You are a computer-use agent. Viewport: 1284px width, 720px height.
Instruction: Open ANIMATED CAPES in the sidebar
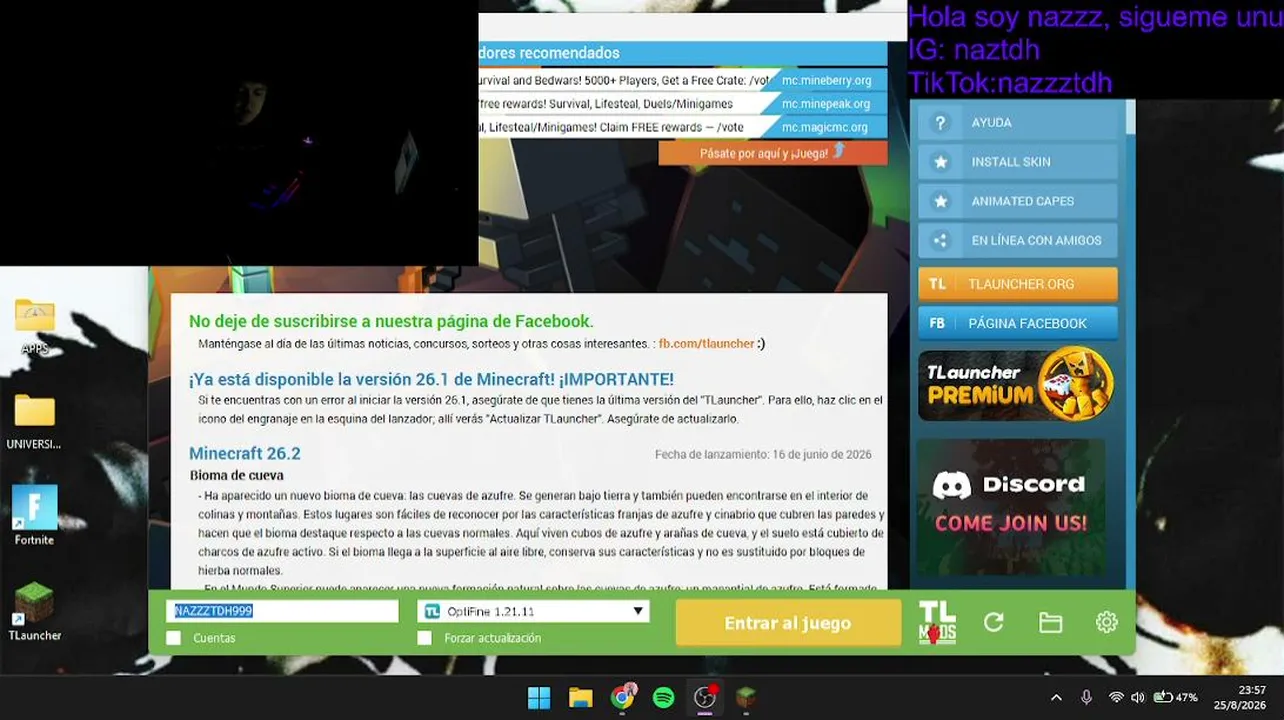point(1018,201)
